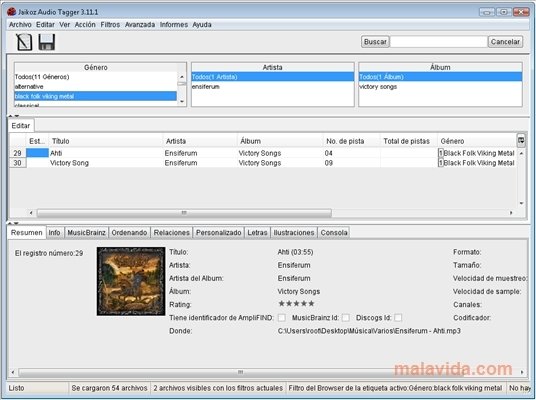Open the table column chooser icon
This screenshot has width=536, height=400.
click(x=521, y=140)
